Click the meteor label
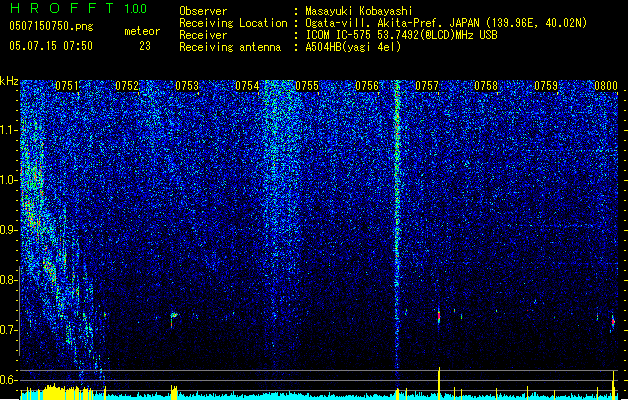Viewport: 629px width, 400px height. click(142, 31)
